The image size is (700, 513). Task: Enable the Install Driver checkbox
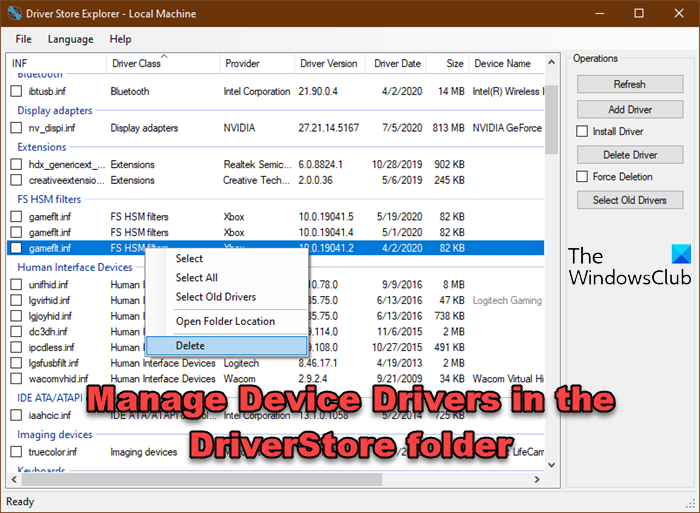click(583, 131)
